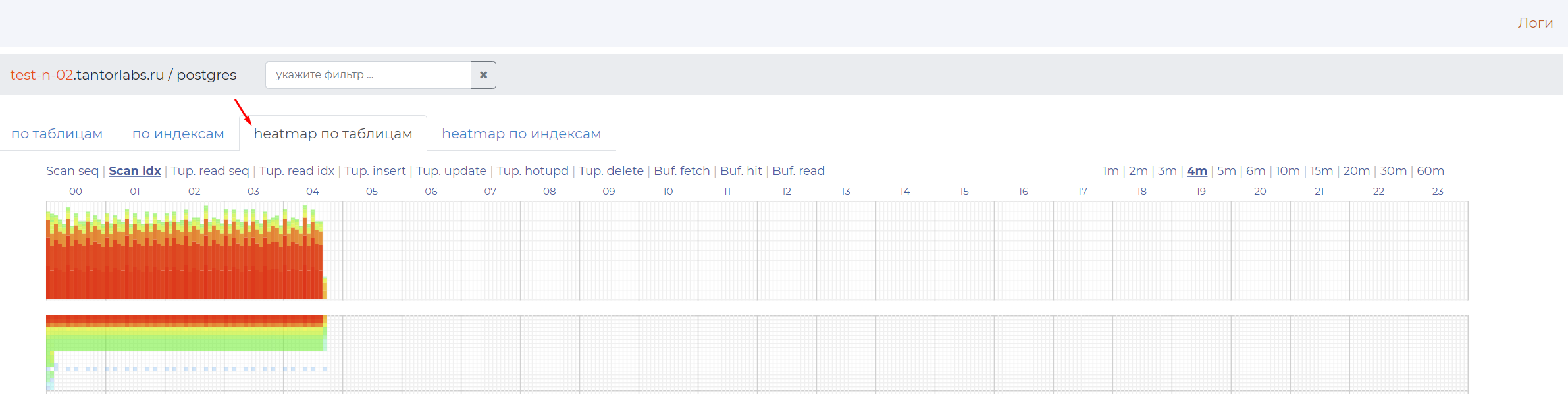Pick the 60m time interval

pyautogui.click(x=1430, y=171)
